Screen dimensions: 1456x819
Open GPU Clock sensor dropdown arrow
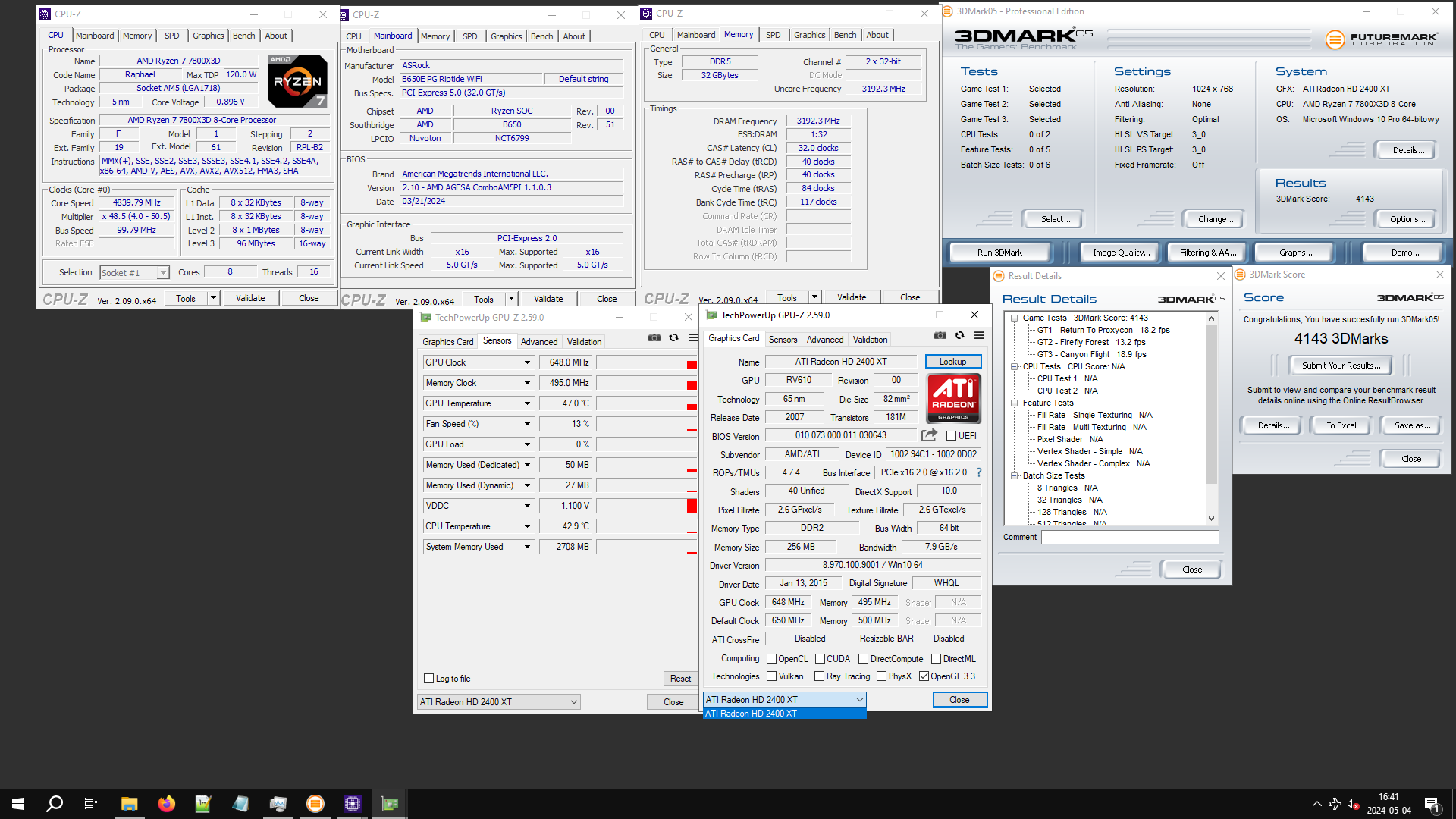(x=527, y=362)
